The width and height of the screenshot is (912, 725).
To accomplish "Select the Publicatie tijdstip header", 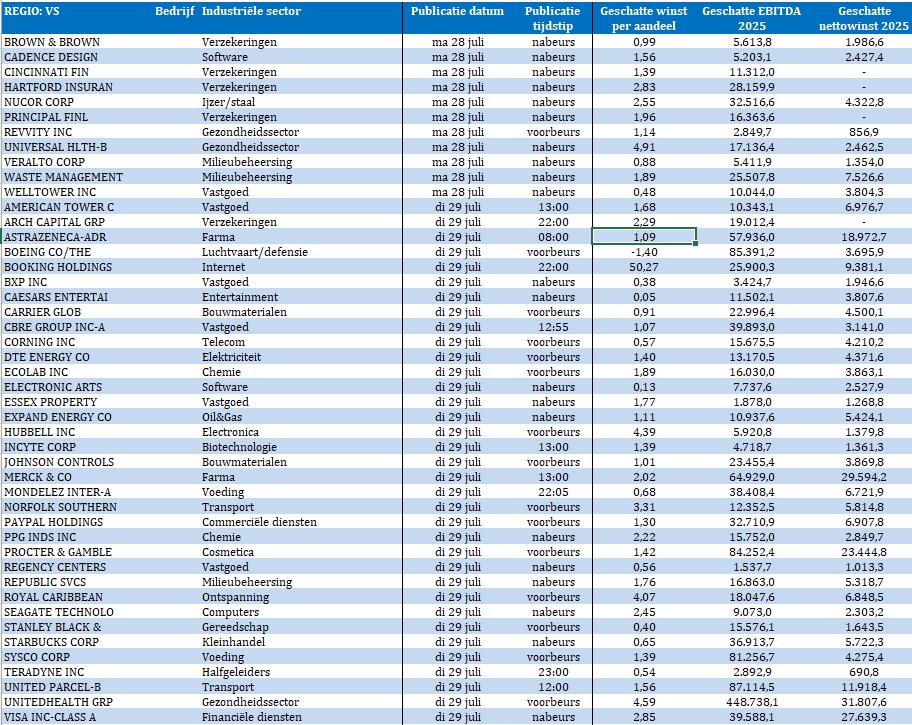I will click(553, 19).
